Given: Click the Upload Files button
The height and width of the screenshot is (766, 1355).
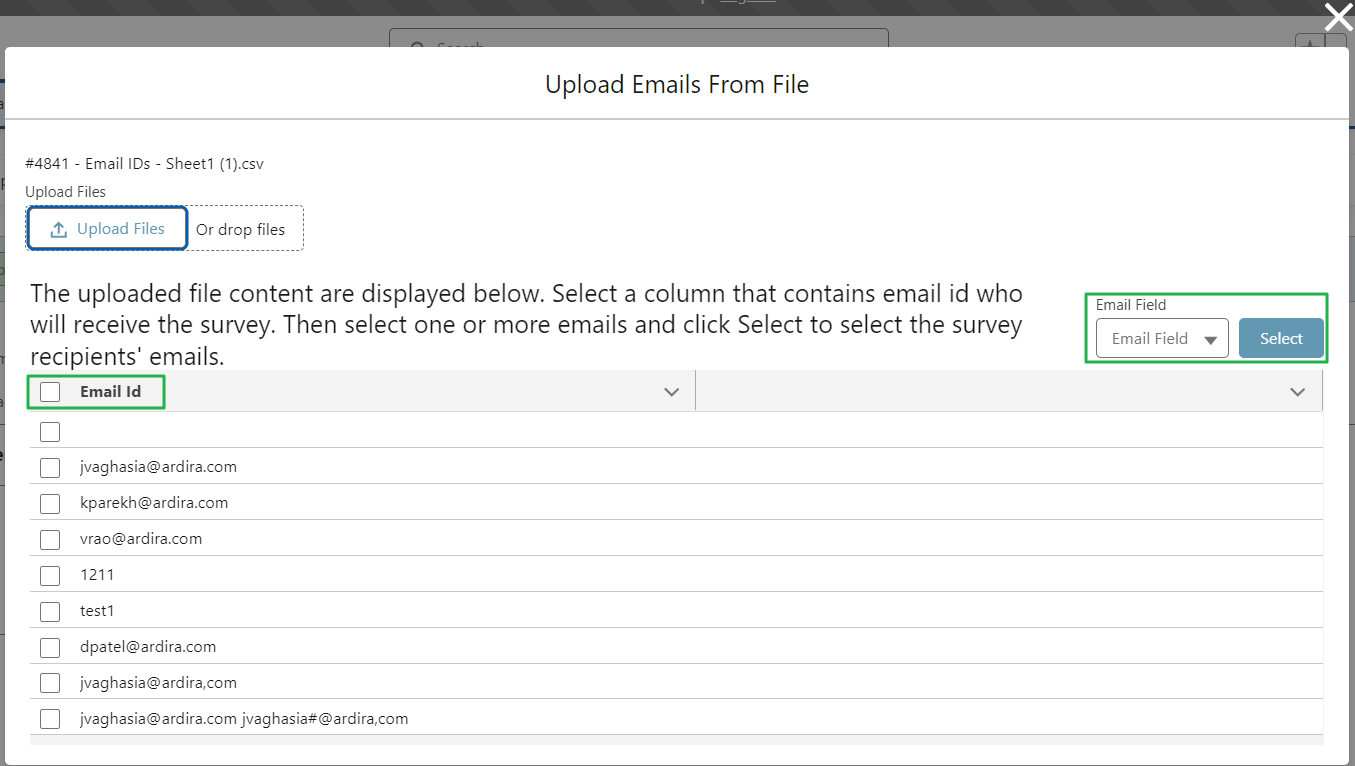Looking at the screenshot, I should click(x=106, y=228).
